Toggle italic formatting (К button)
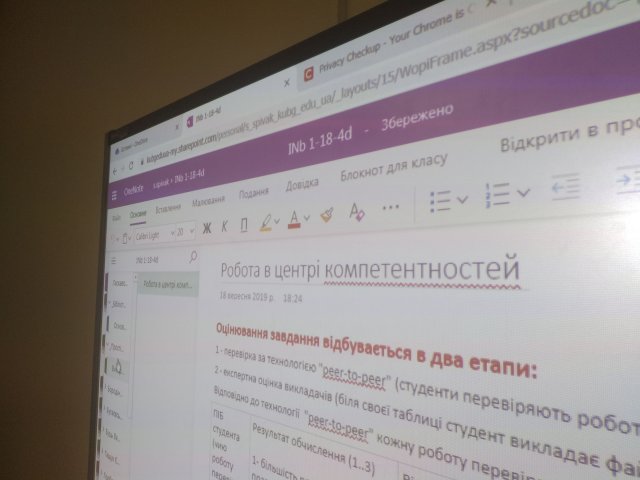The width and height of the screenshot is (640, 480). [225, 225]
